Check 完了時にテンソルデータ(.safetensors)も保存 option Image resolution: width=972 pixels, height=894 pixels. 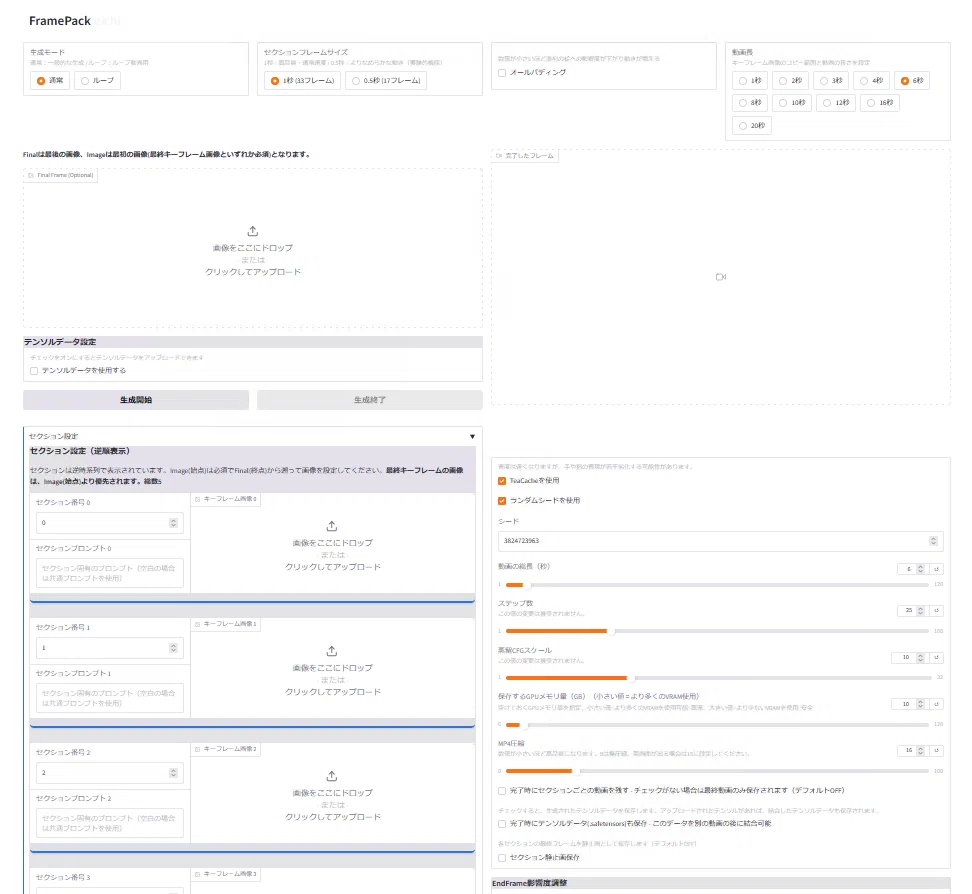[502, 824]
